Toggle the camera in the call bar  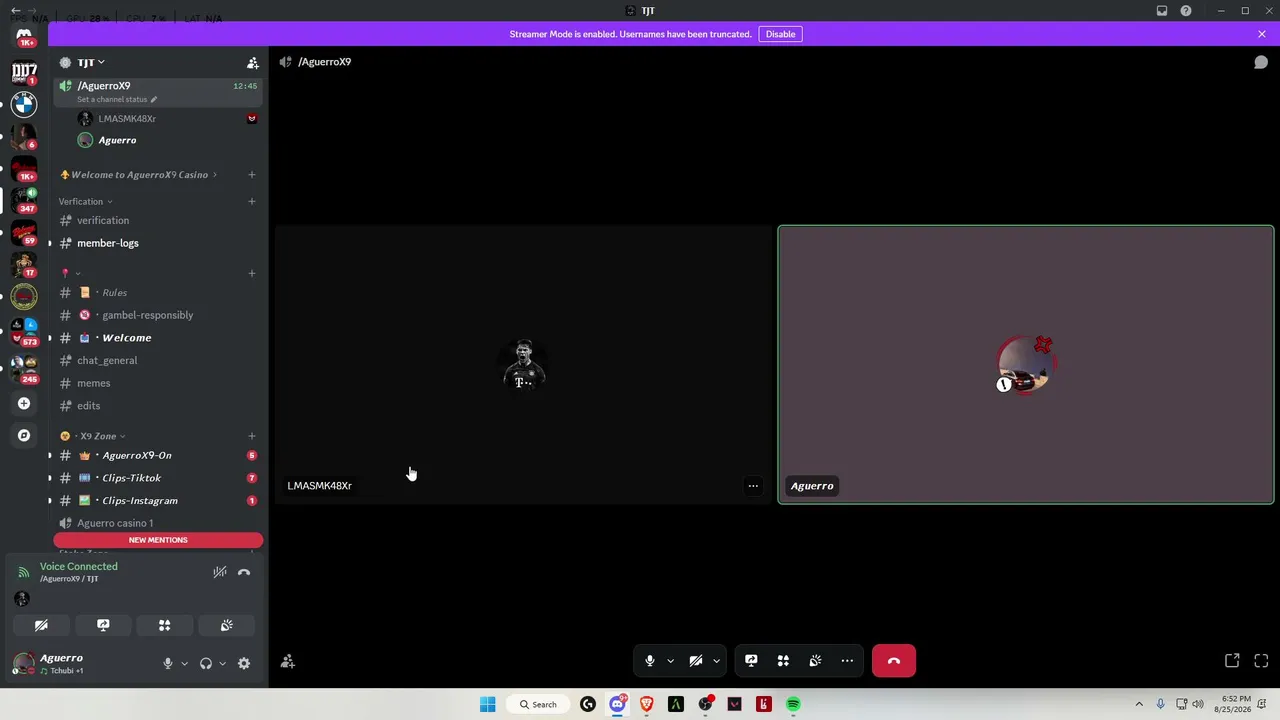(696, 661)
